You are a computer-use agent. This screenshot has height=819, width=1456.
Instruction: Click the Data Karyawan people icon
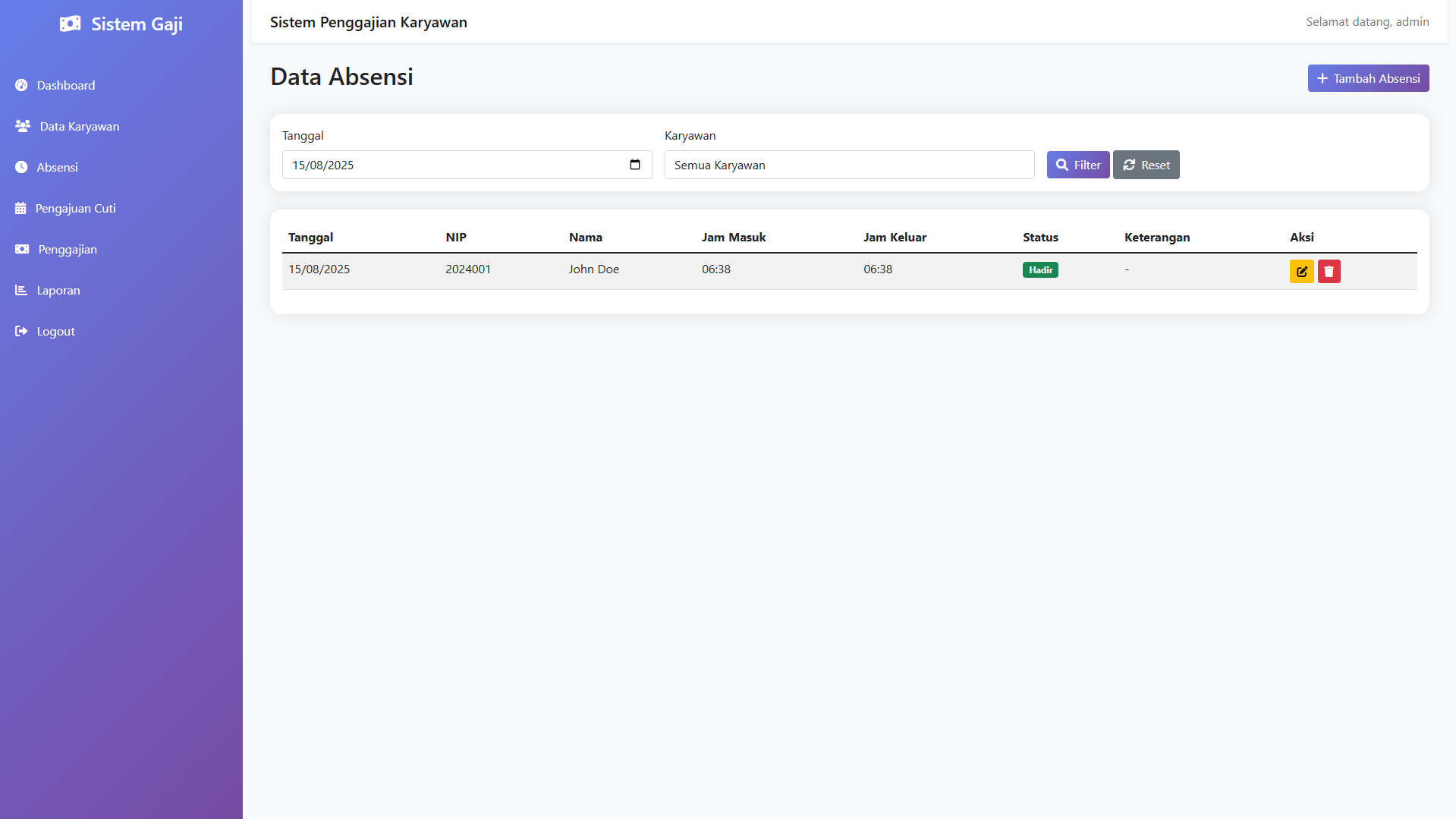[x=23, y=126]
